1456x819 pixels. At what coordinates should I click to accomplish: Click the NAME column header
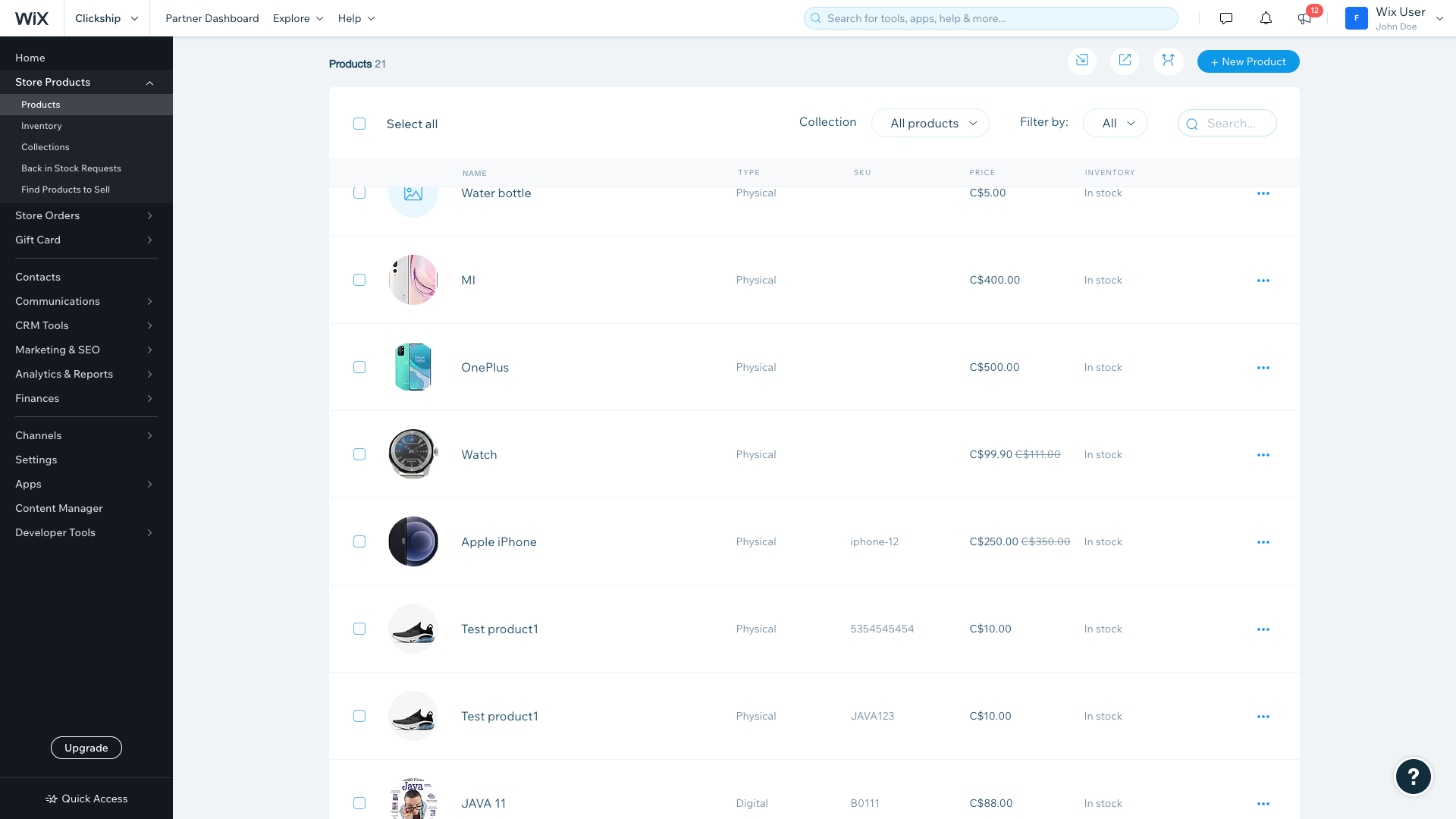coord(475,173)
